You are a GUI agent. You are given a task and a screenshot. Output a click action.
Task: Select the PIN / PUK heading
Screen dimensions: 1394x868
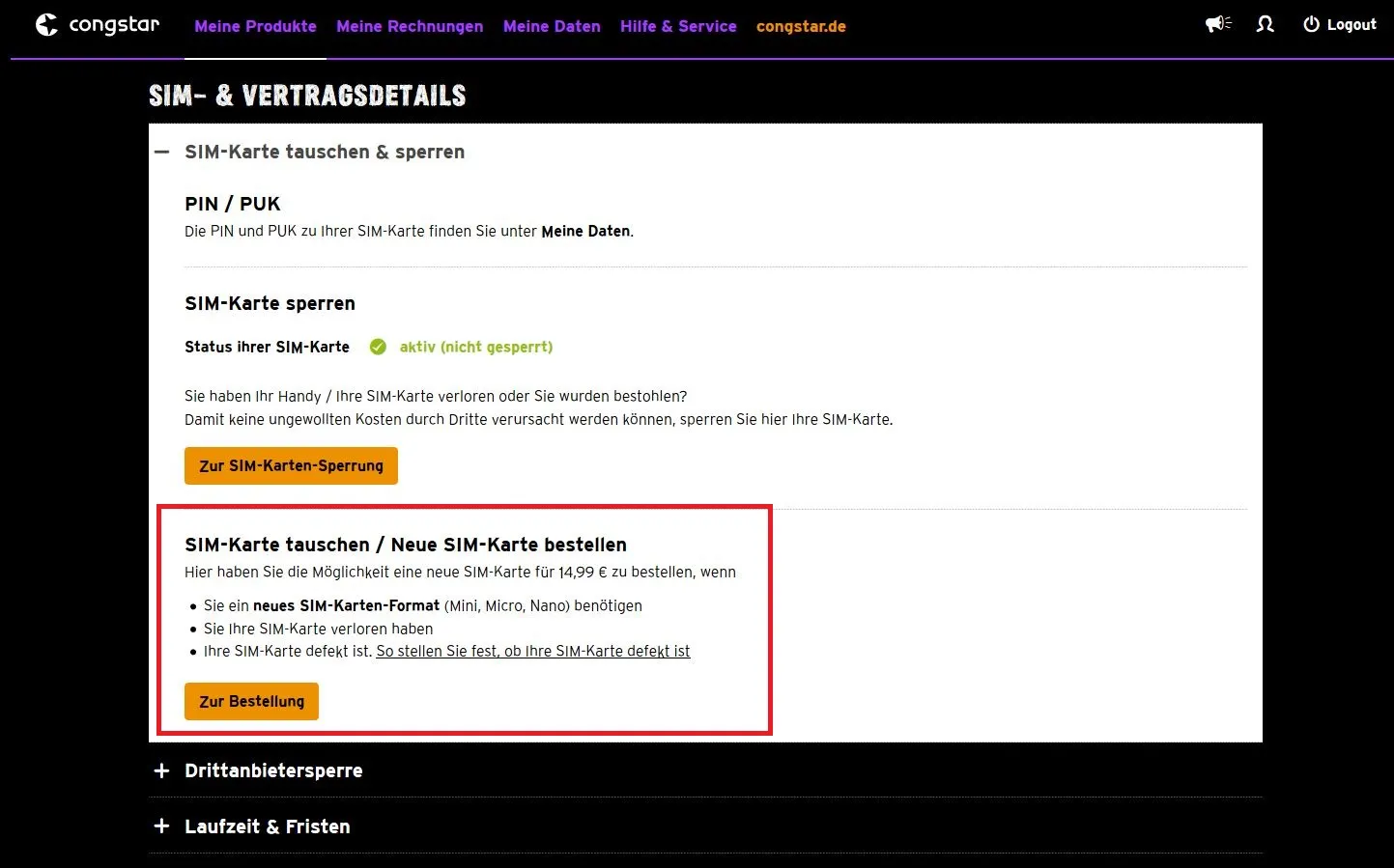tap(232, 204)
